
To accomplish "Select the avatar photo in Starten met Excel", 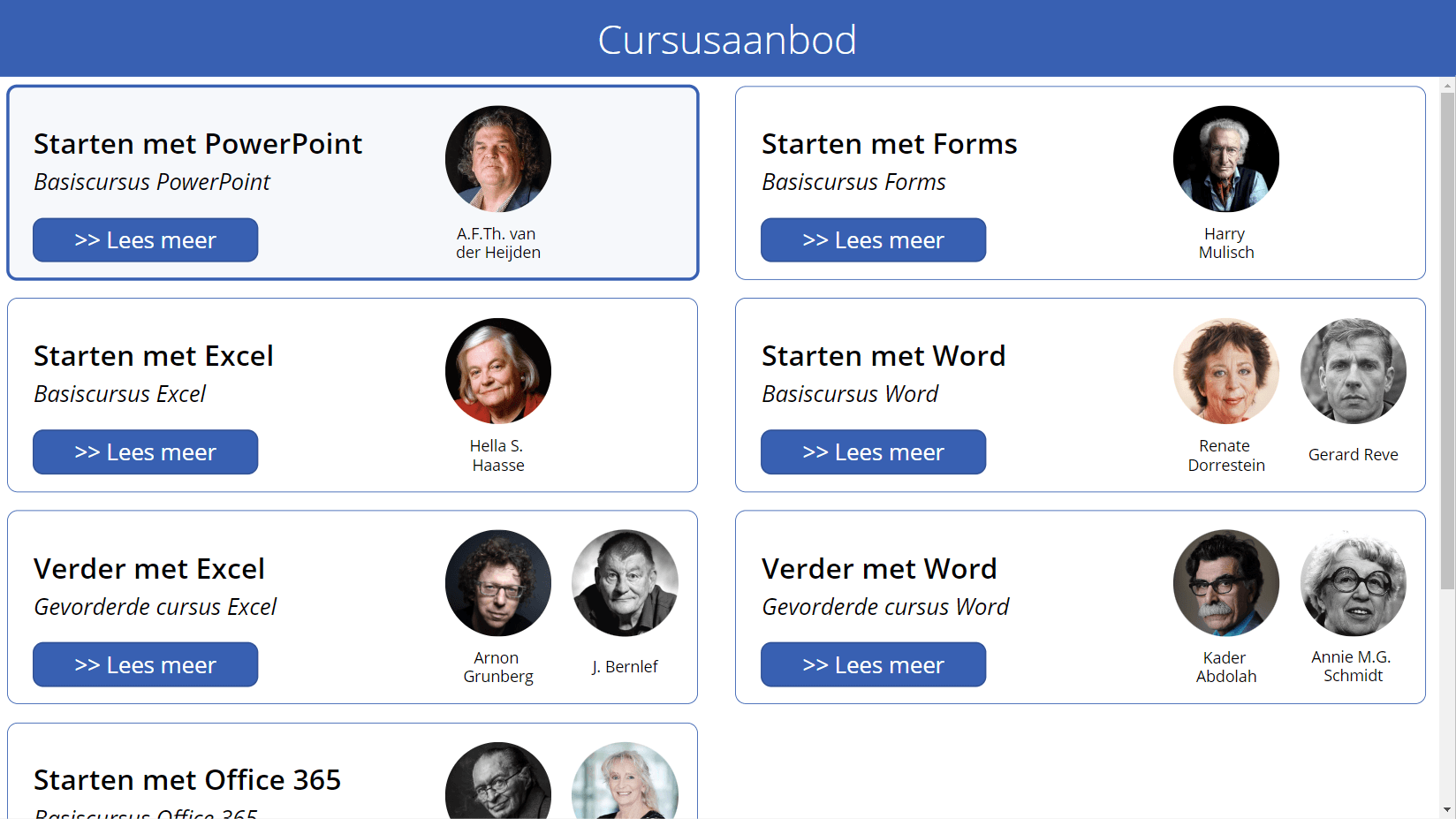I will (x=498, y=371).
